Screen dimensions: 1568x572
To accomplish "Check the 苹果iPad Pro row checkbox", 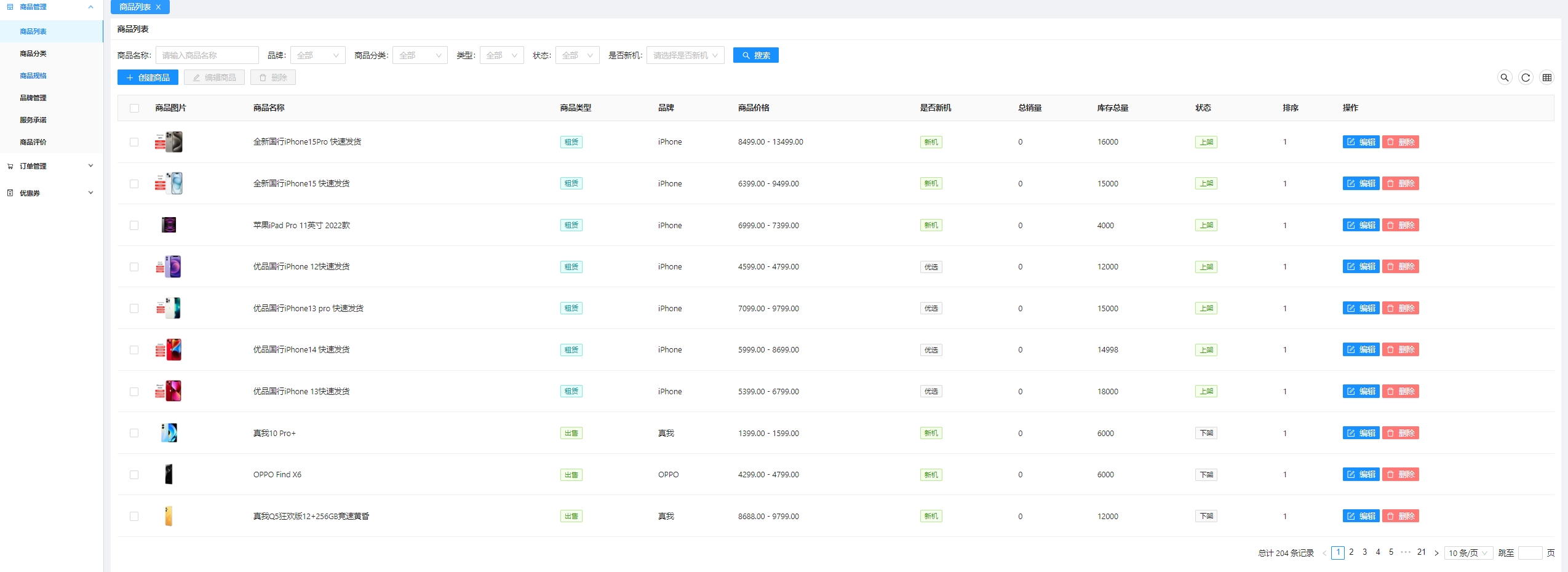I will 134,225.
